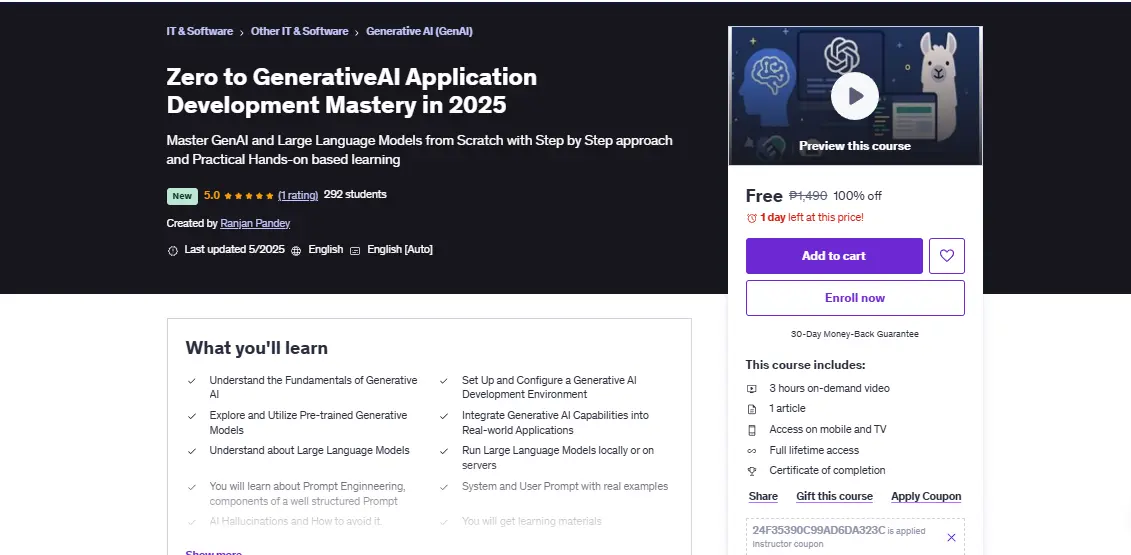Click This course includes heading
The image size is (1131, 555).
805,365
